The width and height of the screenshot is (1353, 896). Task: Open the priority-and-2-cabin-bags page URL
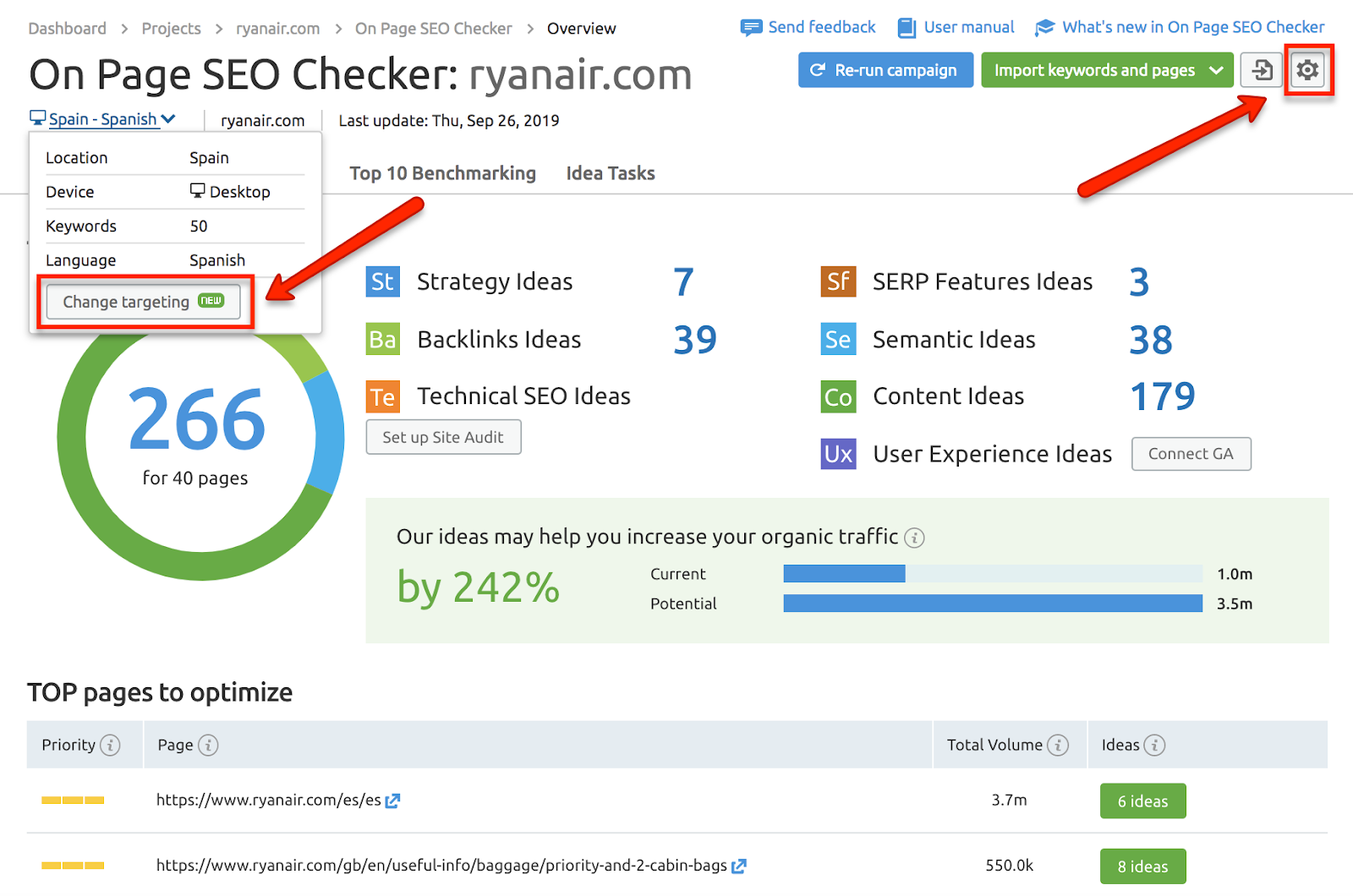pos(441,866)
